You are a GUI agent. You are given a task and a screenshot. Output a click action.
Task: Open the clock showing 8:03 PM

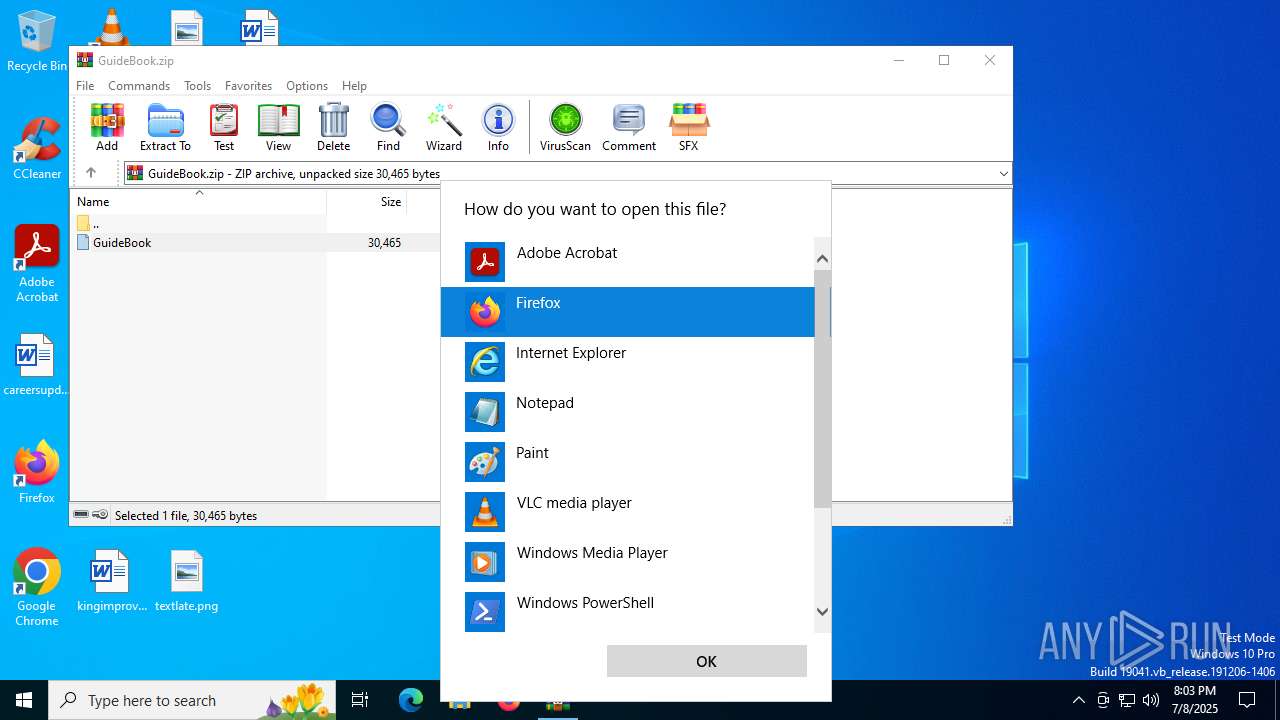[1194, 700]
